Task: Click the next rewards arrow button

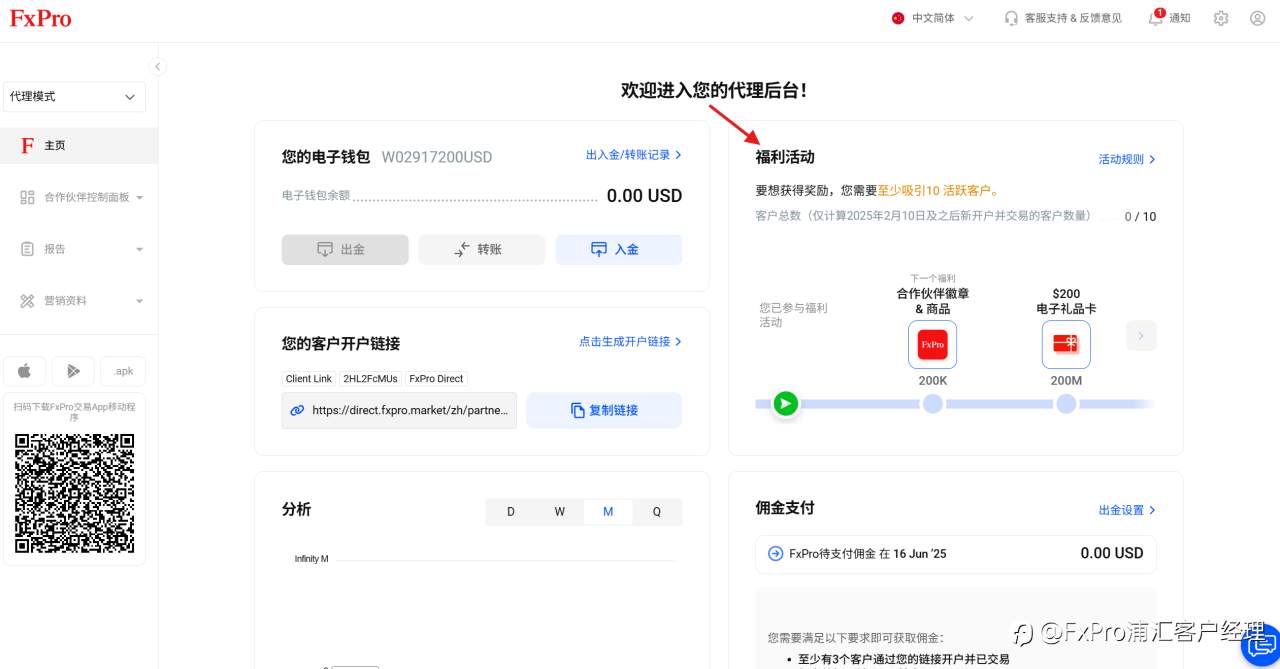Action: click(1141, 335)
